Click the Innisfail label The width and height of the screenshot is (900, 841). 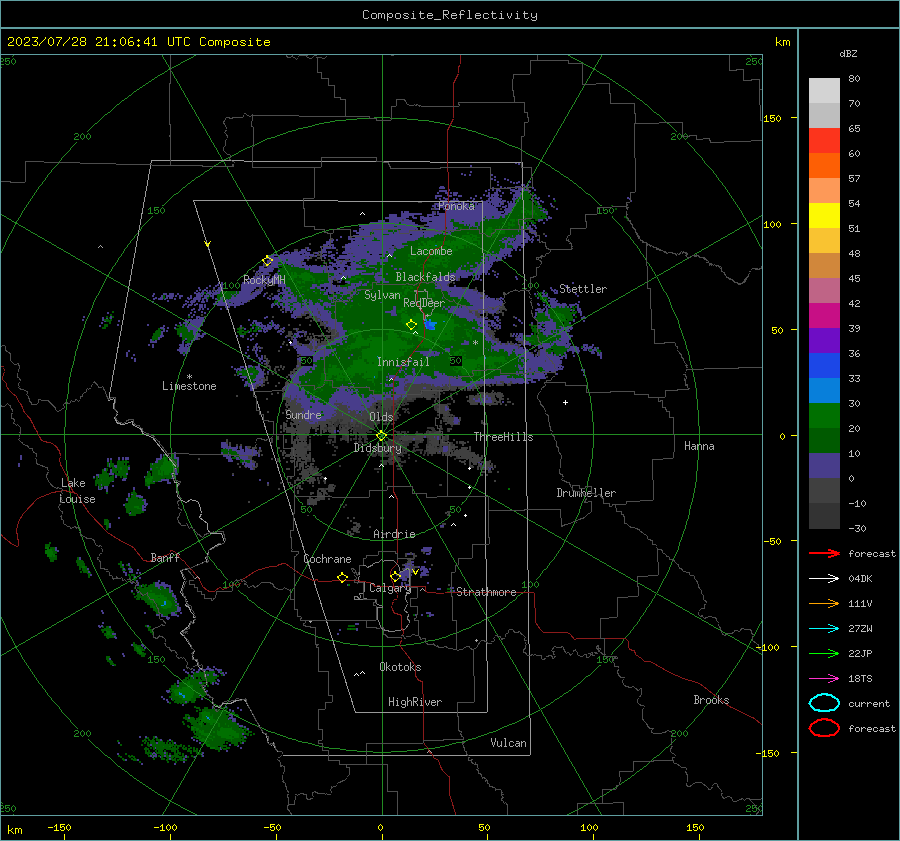tap(403, 362)
